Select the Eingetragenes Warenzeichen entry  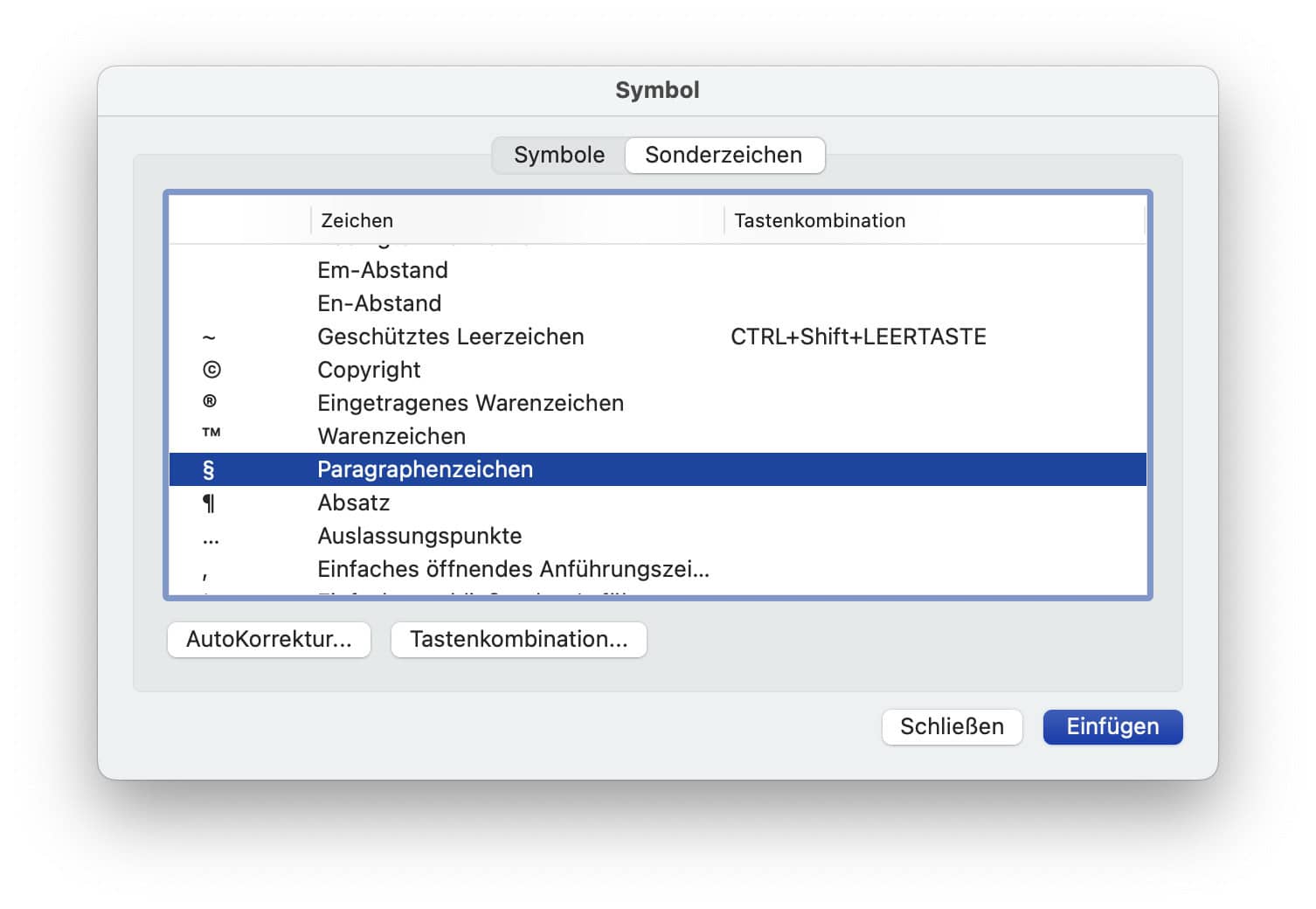point(470,403)
